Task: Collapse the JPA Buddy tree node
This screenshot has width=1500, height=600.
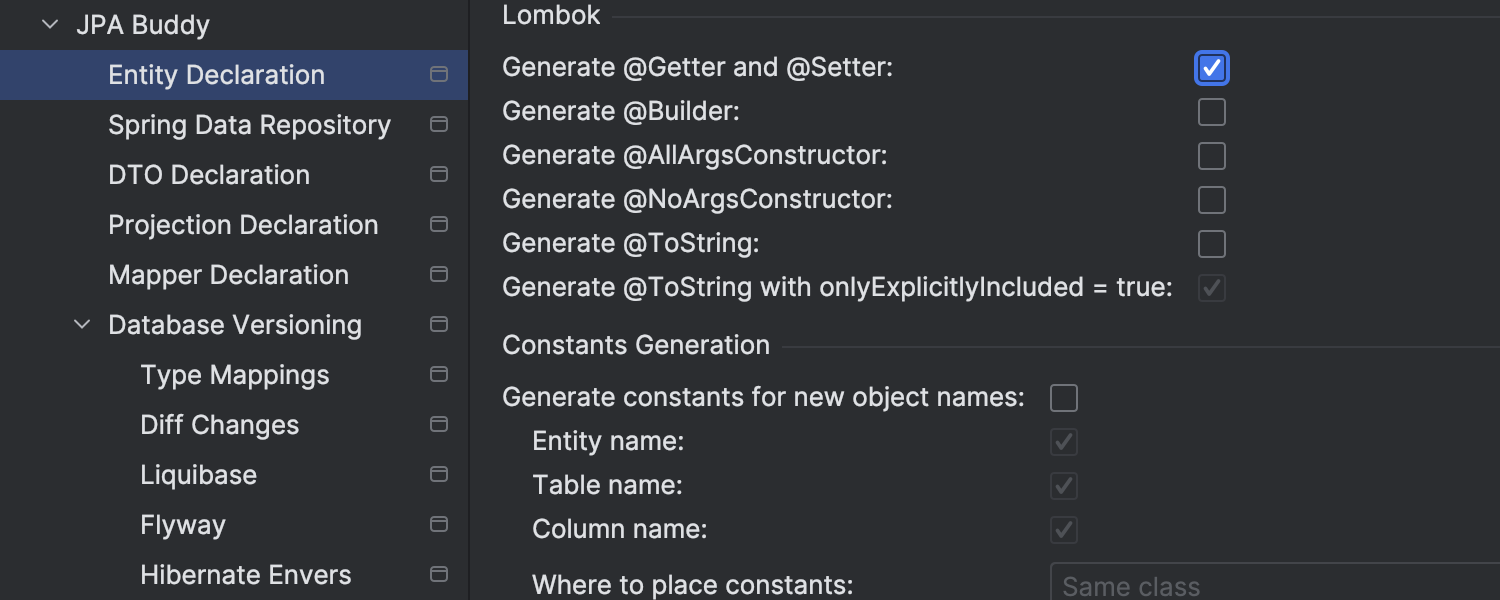Action: (x=50, y=25)
